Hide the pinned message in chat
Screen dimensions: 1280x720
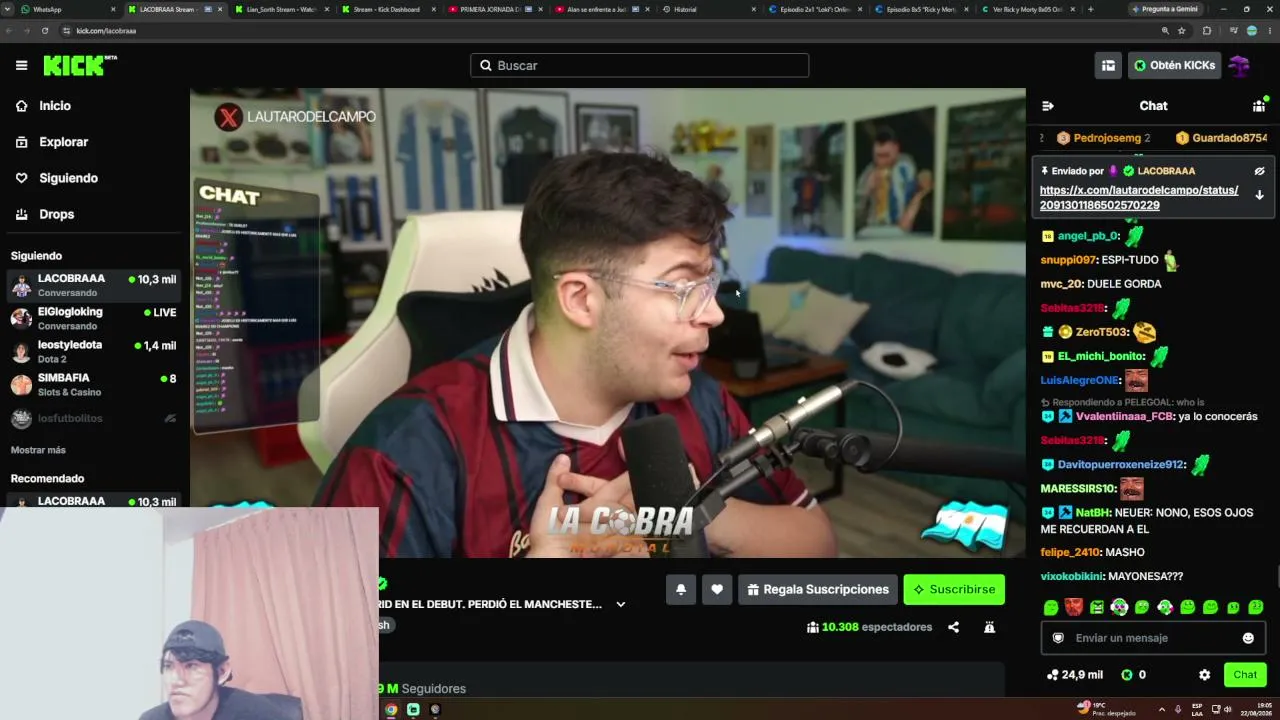coord(1259,171)
